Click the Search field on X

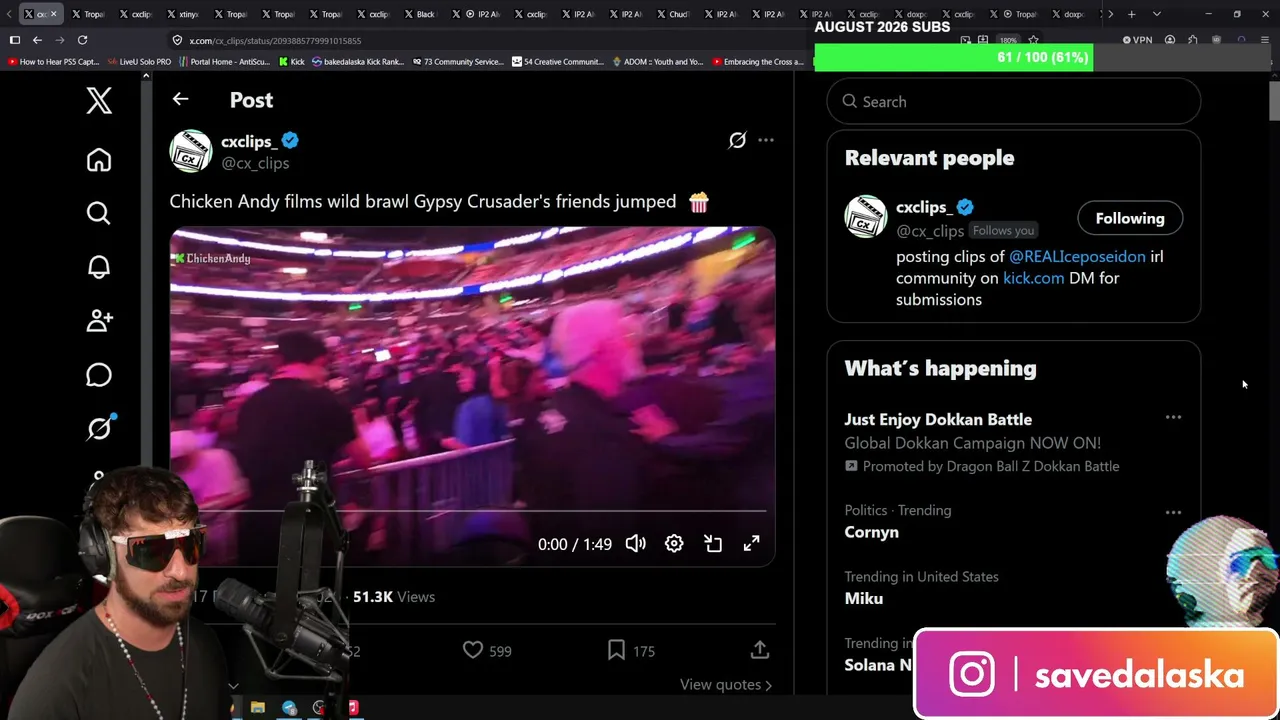click(x=1013, y=101)
